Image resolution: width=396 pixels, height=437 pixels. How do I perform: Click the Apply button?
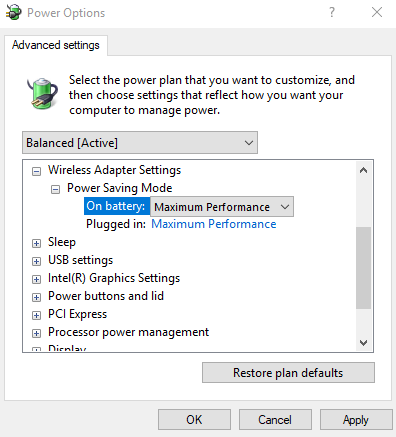[356, 420]
